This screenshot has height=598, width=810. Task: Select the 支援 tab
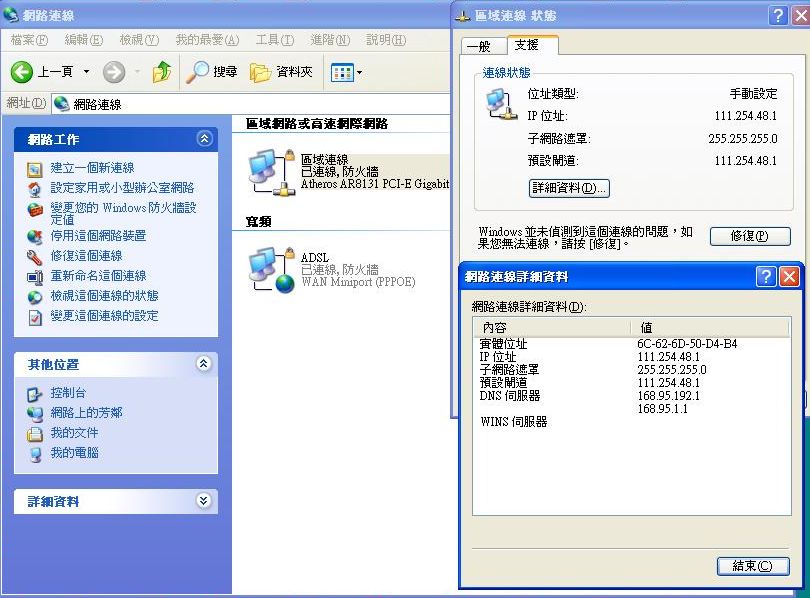click(532, 45)
